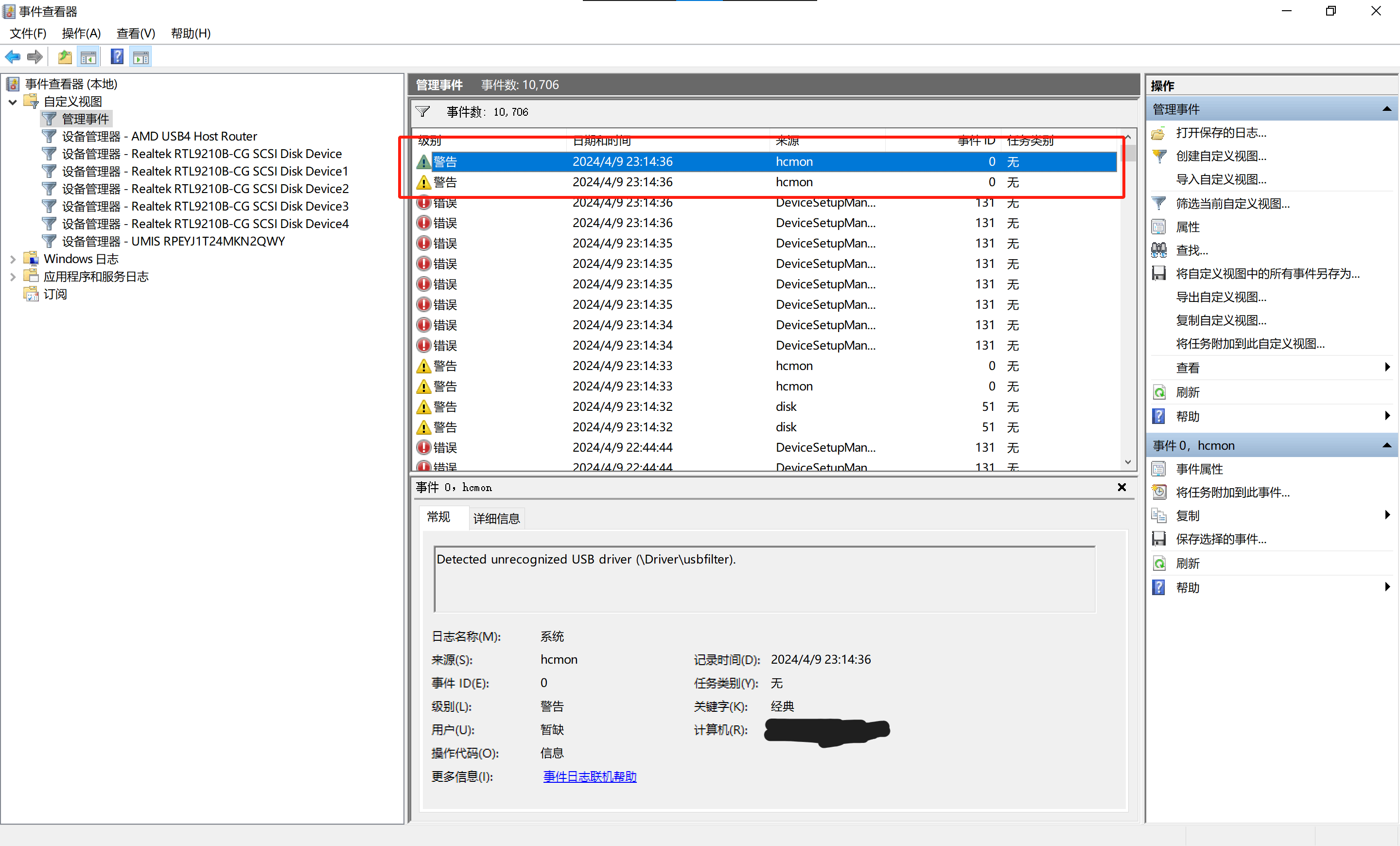Click 打开保存的日志... action
The image size is (1400, 846).
pyautogui.click(x=1221, y=132)
